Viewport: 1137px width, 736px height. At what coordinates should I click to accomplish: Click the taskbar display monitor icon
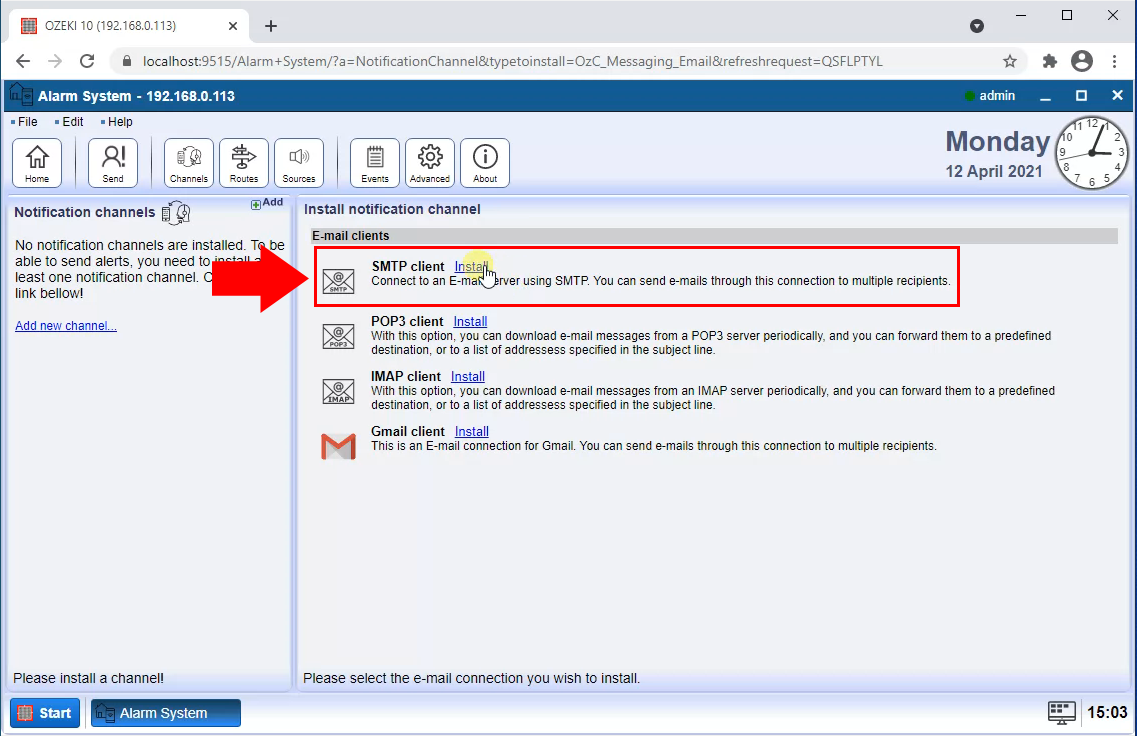coord(1062,713)
